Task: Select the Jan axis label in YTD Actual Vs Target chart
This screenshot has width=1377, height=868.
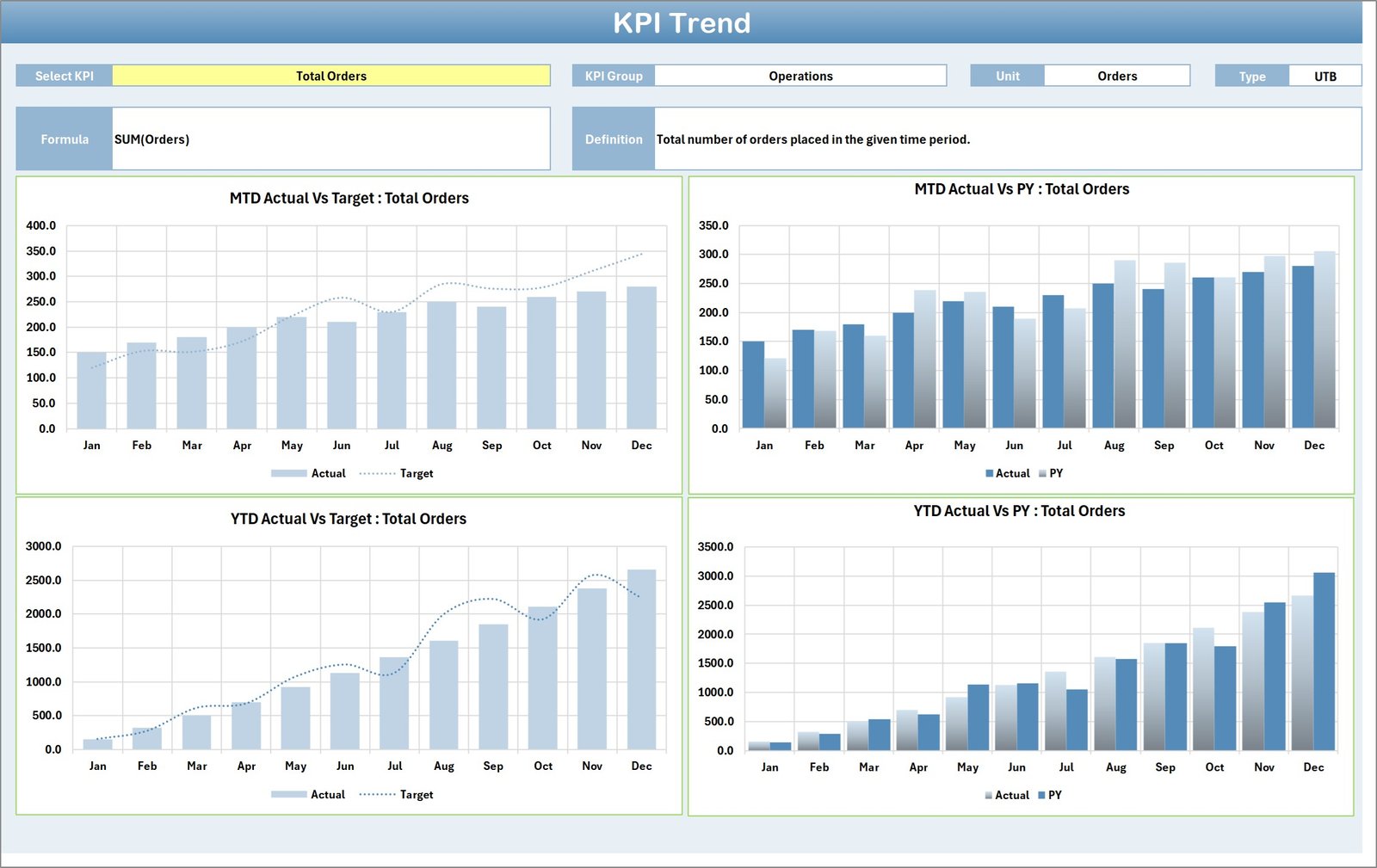Action: pyautogui.click(x=97, y=765)
